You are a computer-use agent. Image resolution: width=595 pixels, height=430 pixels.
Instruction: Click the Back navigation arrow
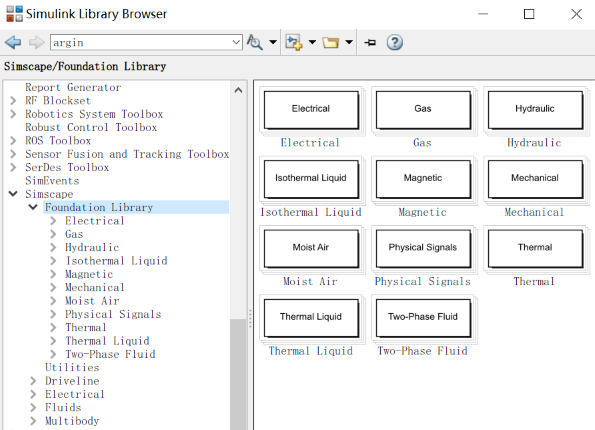13,42
